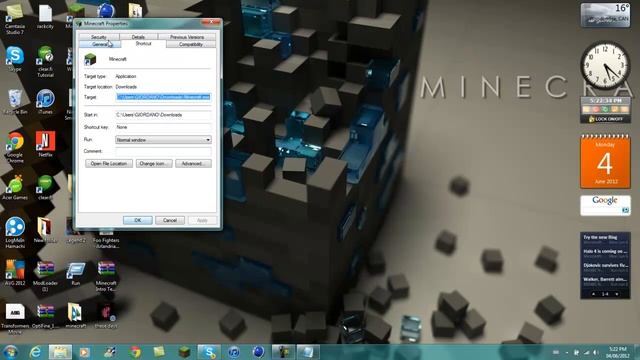Toggle the LOCK ON/OFF gadget button

coord(606,119)
